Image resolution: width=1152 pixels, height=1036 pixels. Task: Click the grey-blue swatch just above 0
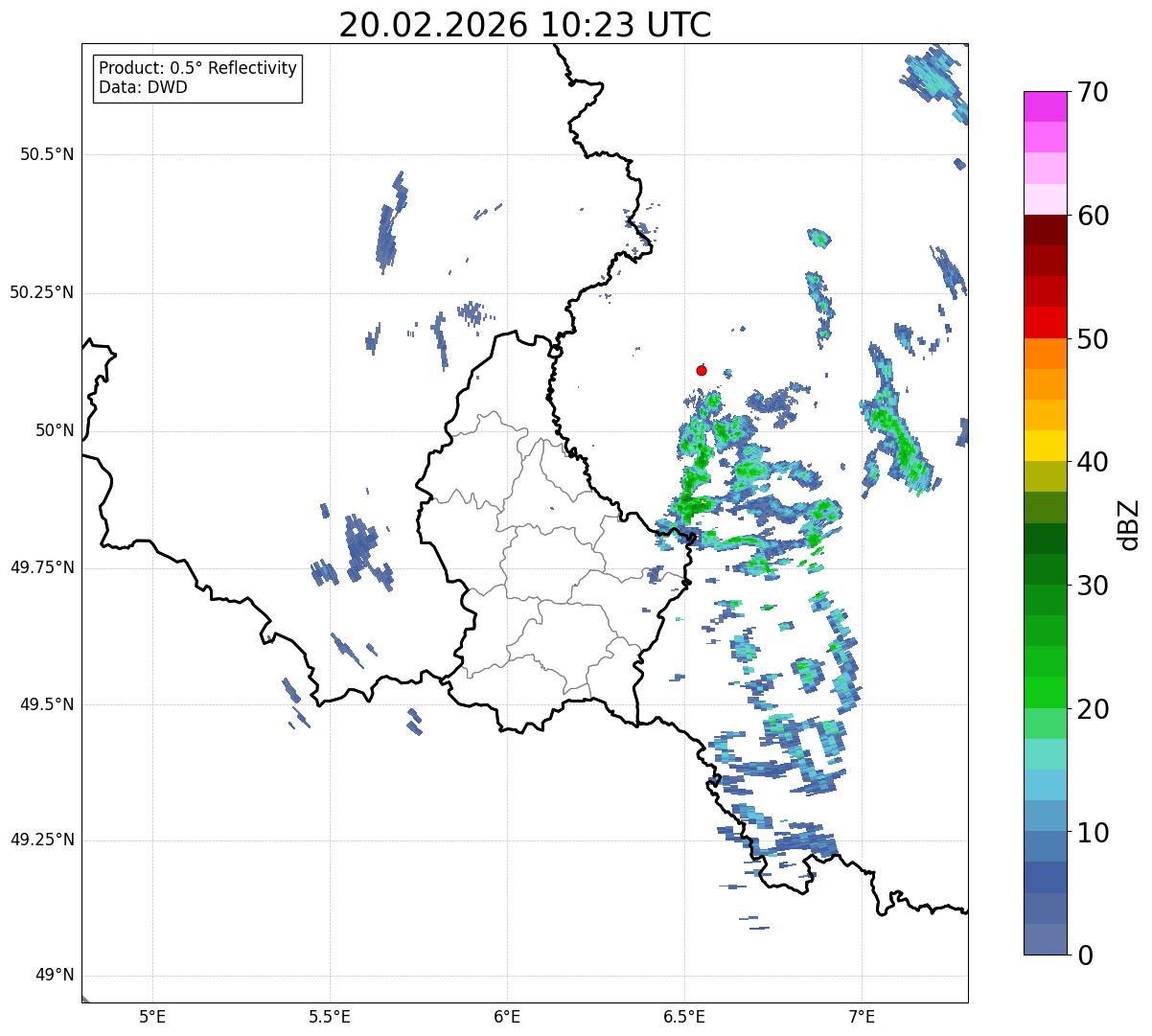[1045, 939]
